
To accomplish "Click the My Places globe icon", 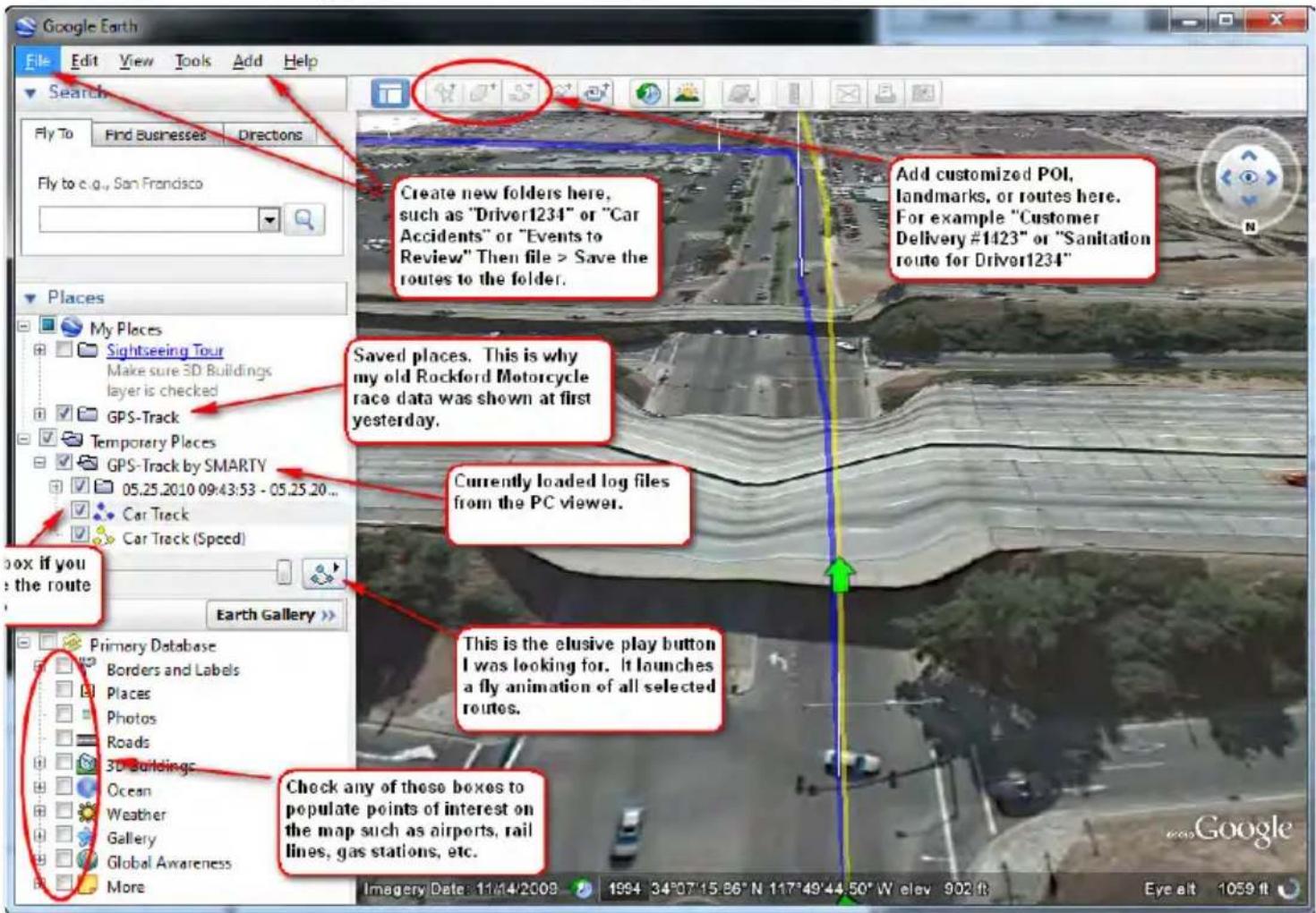I will pyautogui.click(x=72, y=327).
